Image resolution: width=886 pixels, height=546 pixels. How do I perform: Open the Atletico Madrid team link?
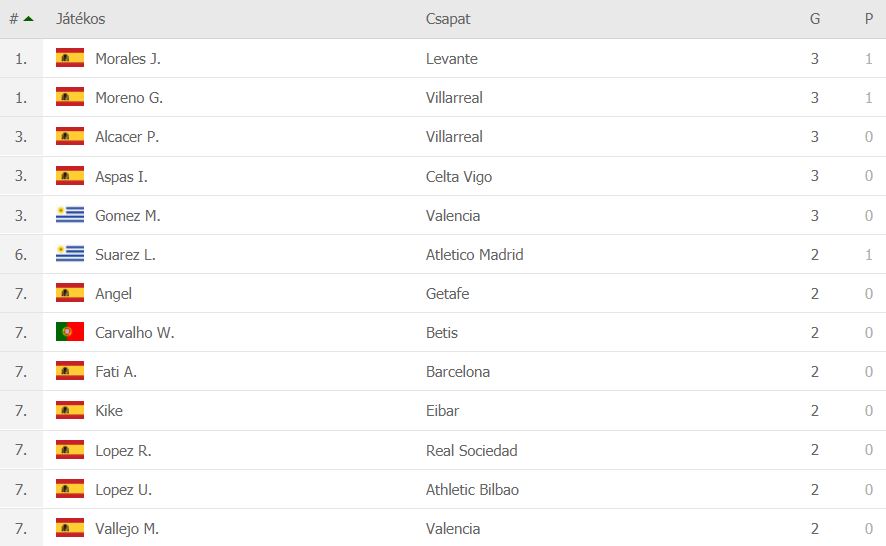click(475, 254)
